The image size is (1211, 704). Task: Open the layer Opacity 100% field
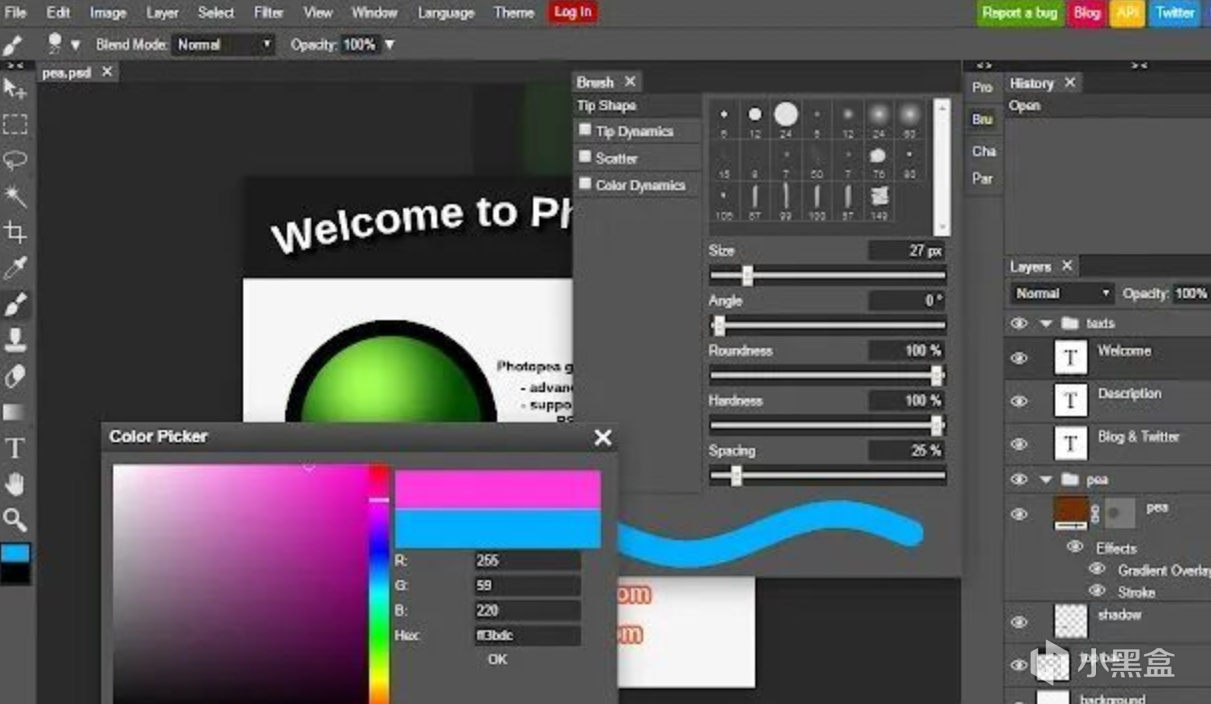pos(1191,294)
